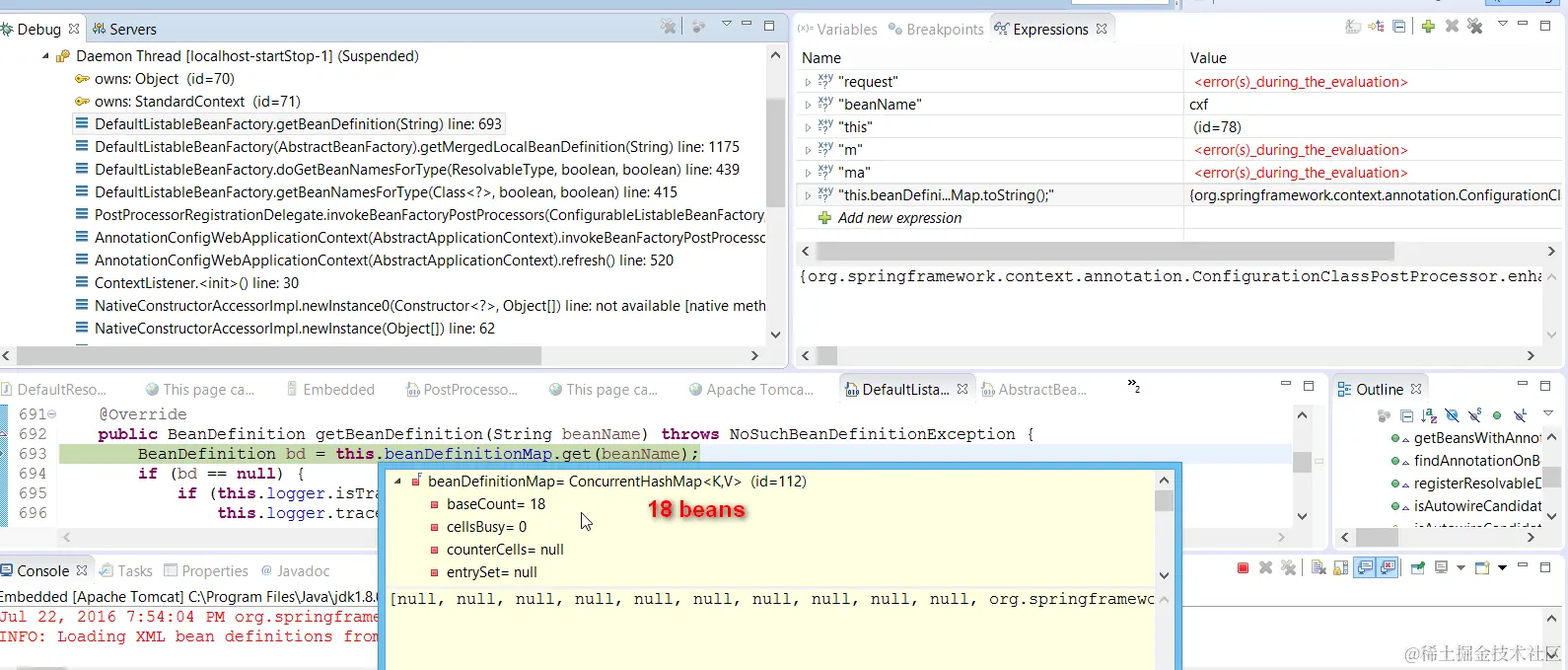The image size is (1568, 670).
Task: Open Display Selected Console dropdown arrow
Action: click(x=1461, y=567)
